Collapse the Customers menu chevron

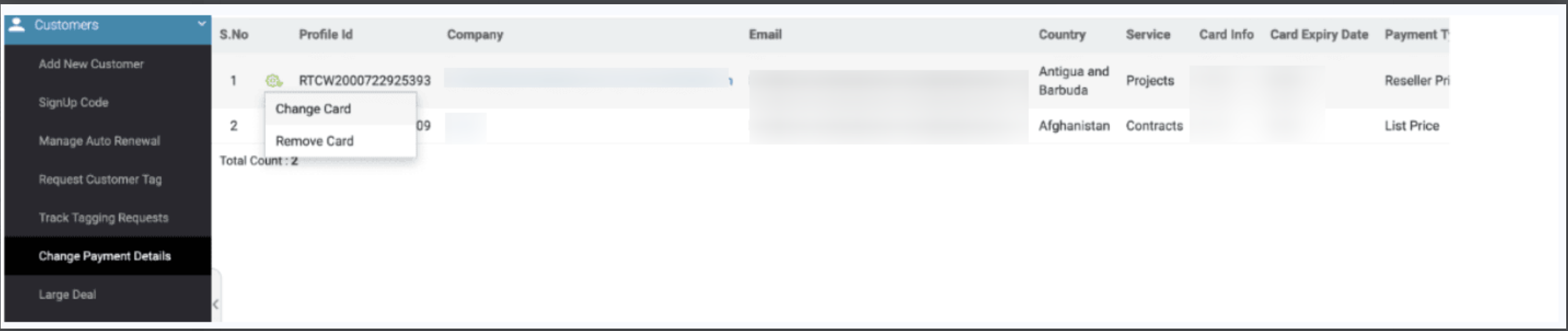click(x=201, y=24)
